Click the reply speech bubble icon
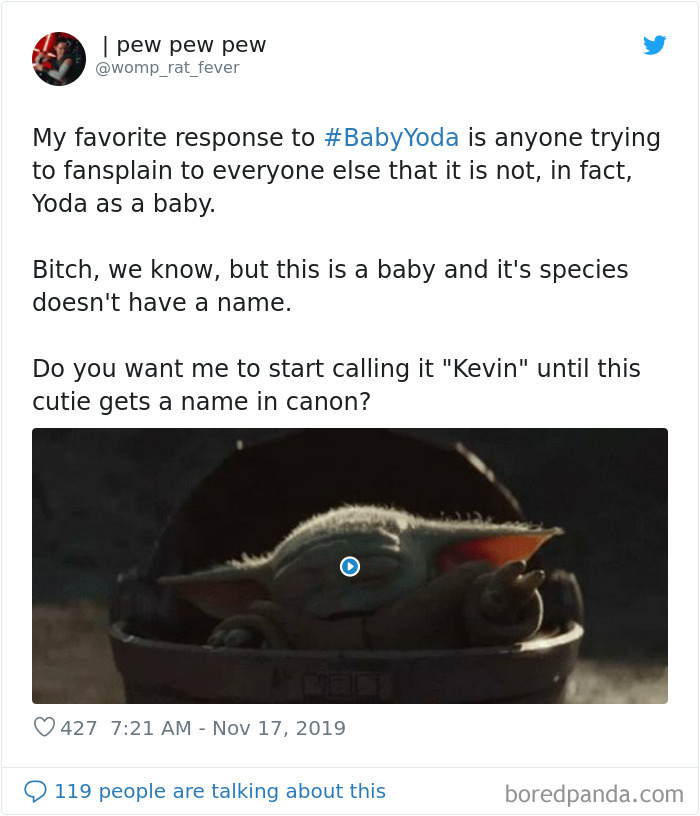The height and width of the screenshot is (816, 700). [39, 791]
